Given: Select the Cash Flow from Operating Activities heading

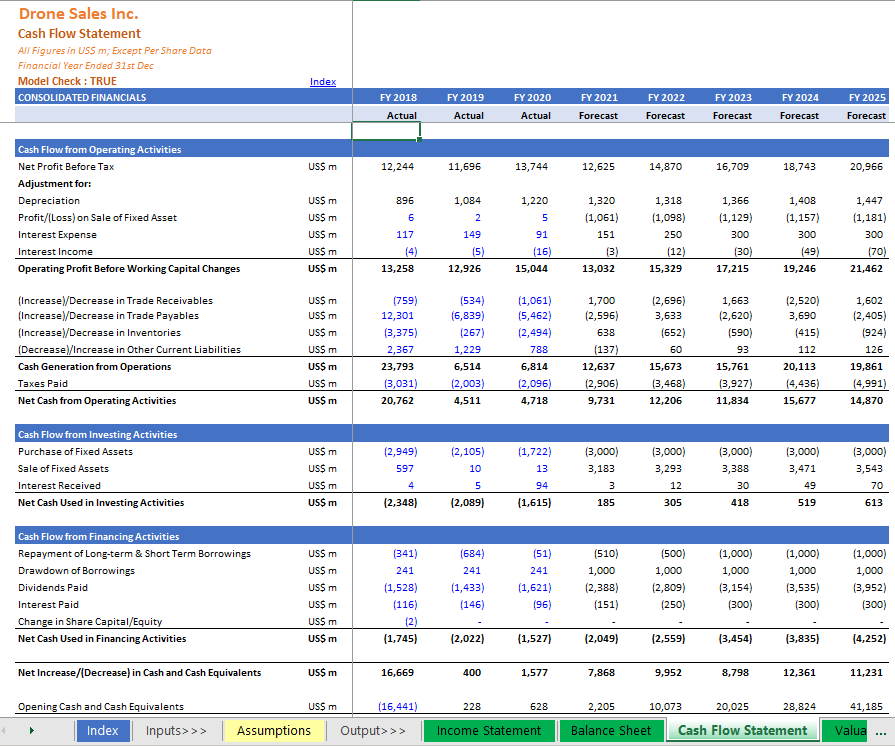Looking at the screenshot, I should click(99, 150).
